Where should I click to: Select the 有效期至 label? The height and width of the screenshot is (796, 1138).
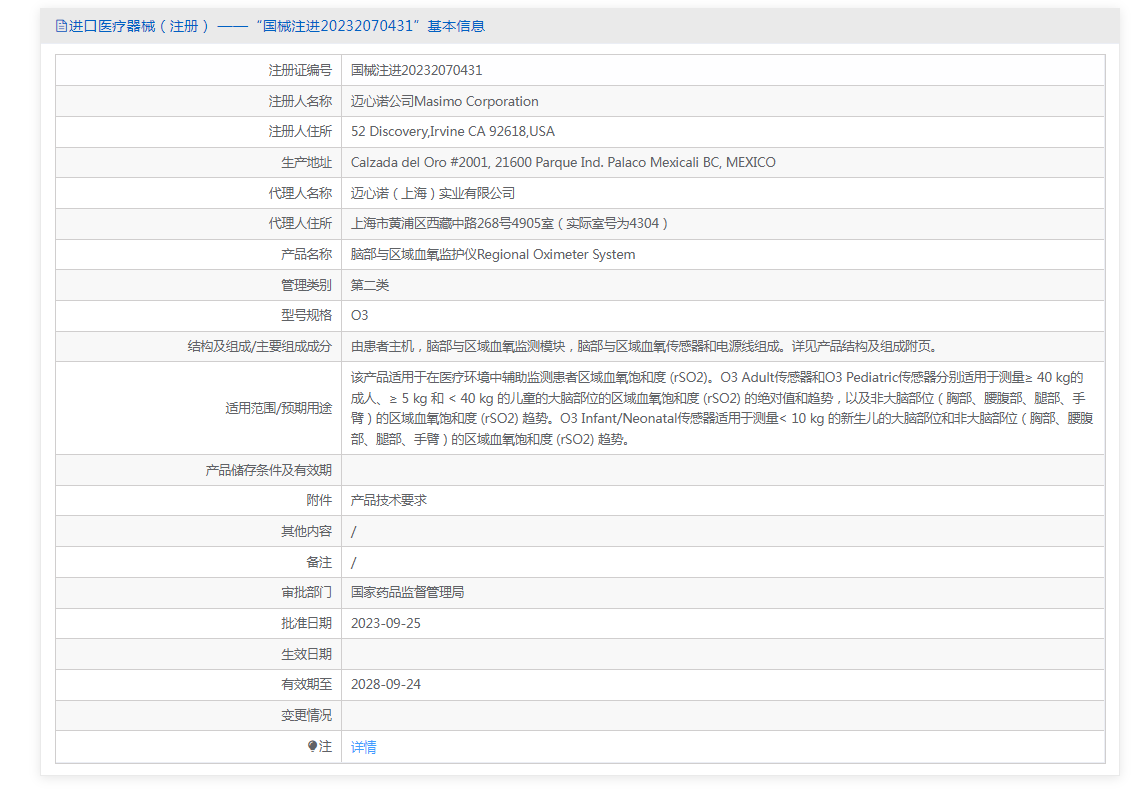(306, 685)
